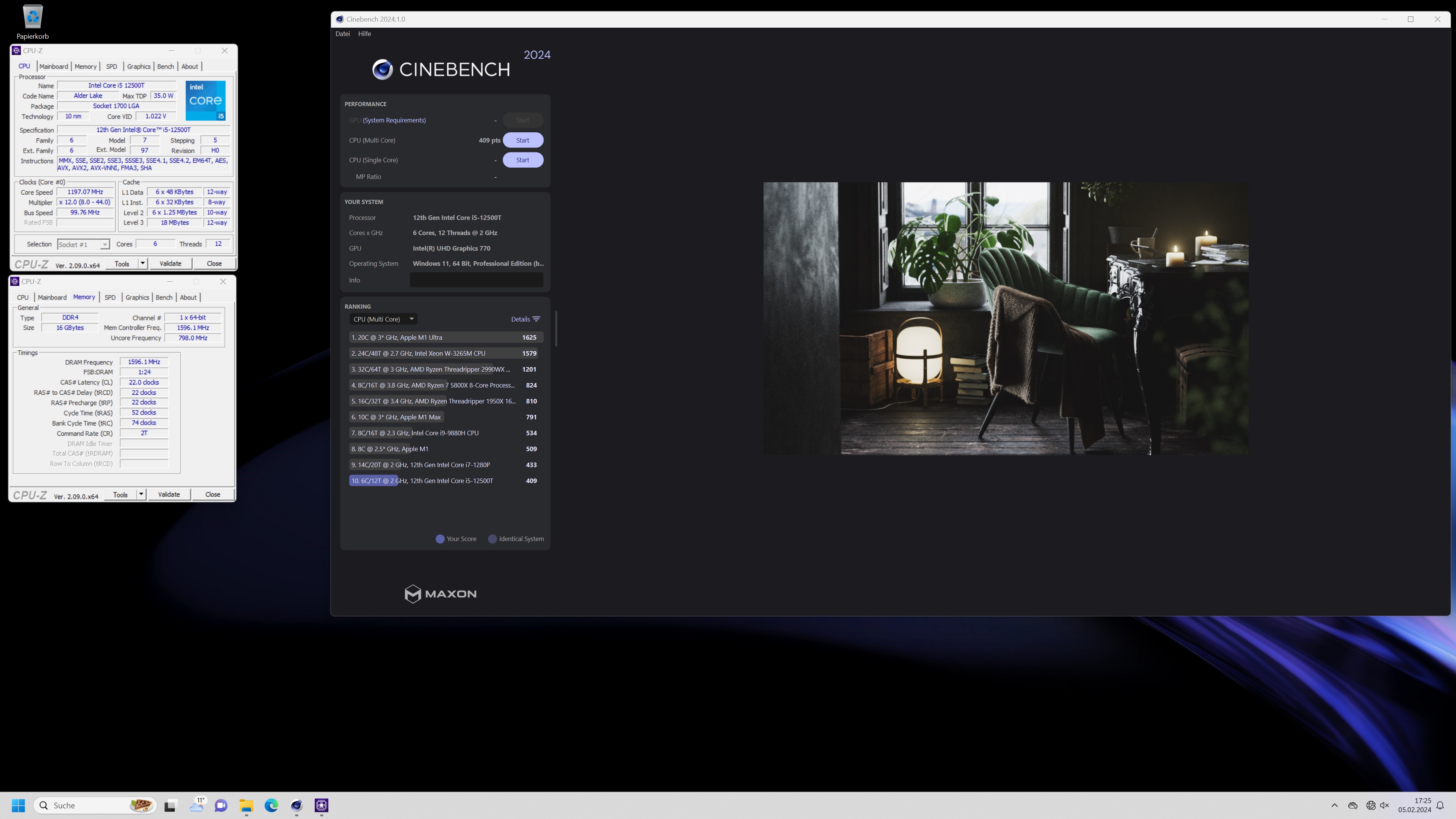Open Socket #1 selection dropdown

(x=83, y=244)
